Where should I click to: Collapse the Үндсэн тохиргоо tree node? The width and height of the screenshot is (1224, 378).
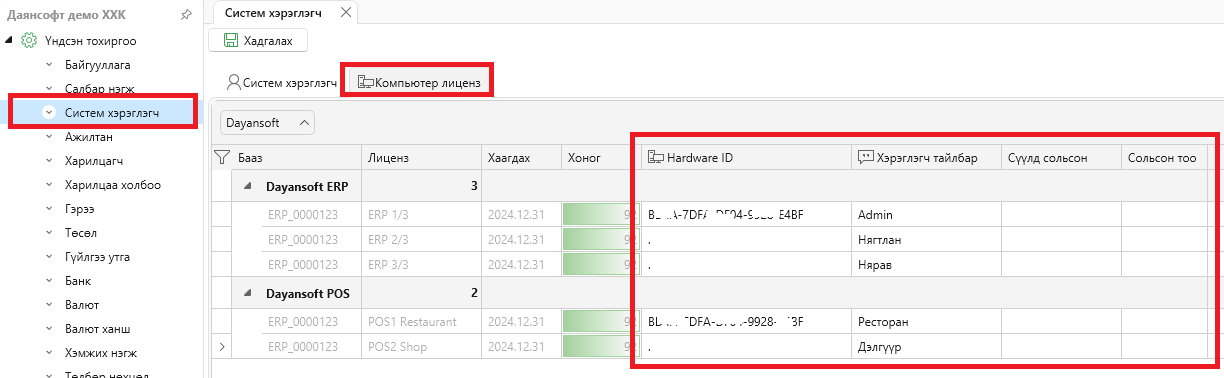(9, 40)
